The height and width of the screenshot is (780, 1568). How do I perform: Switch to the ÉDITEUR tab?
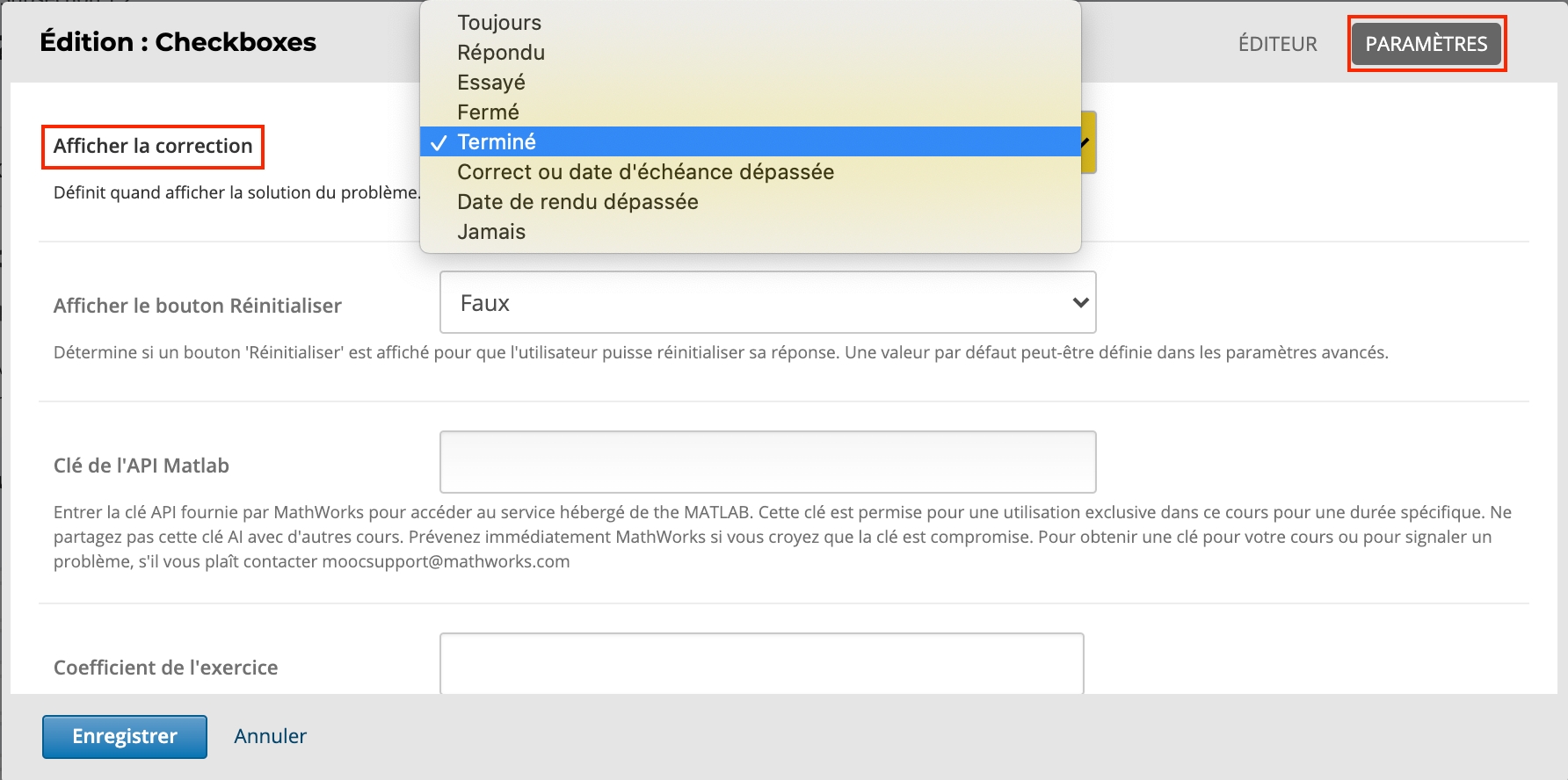click(x=1277, y=44)
